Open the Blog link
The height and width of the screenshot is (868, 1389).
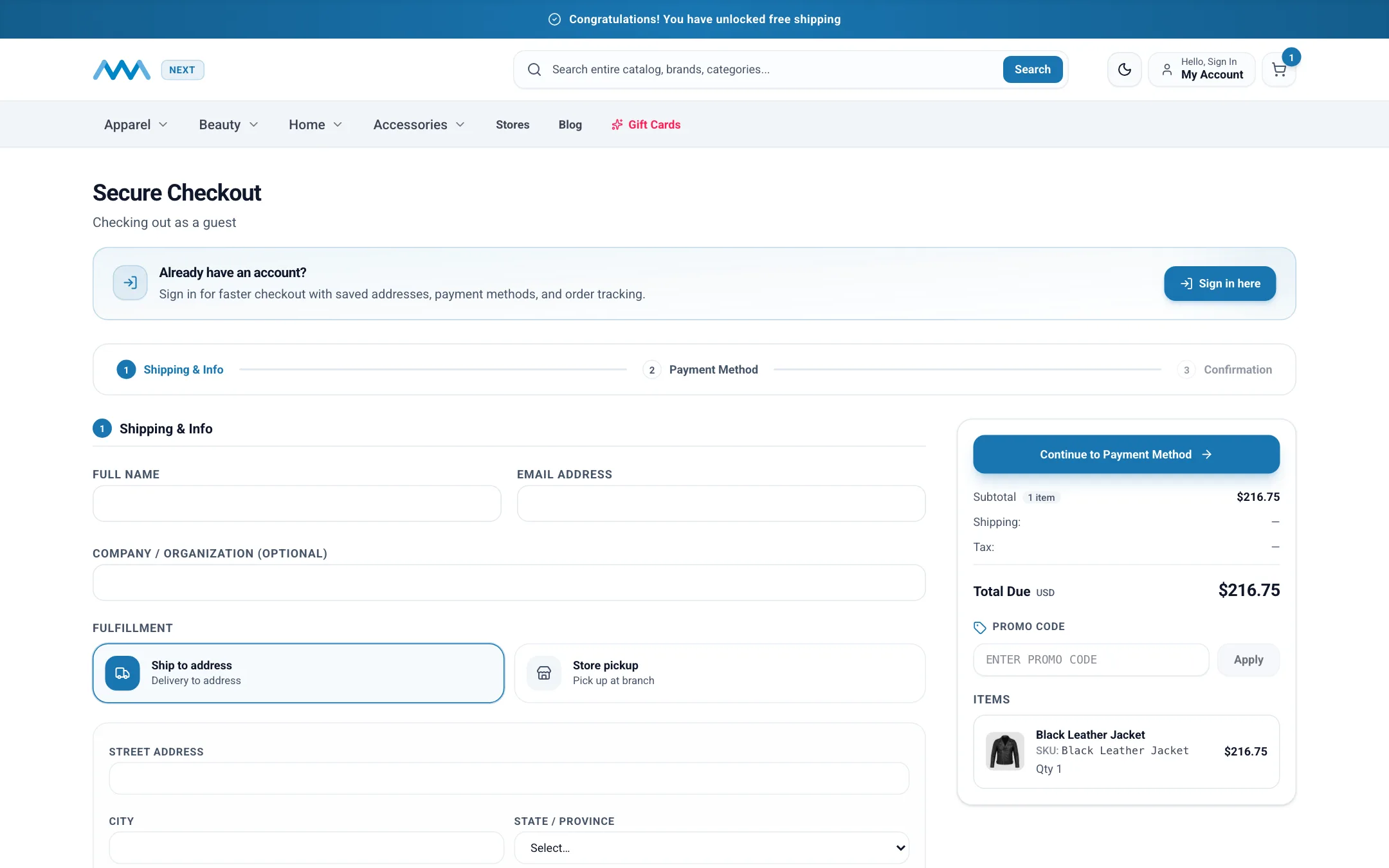[x=570, y=125]
